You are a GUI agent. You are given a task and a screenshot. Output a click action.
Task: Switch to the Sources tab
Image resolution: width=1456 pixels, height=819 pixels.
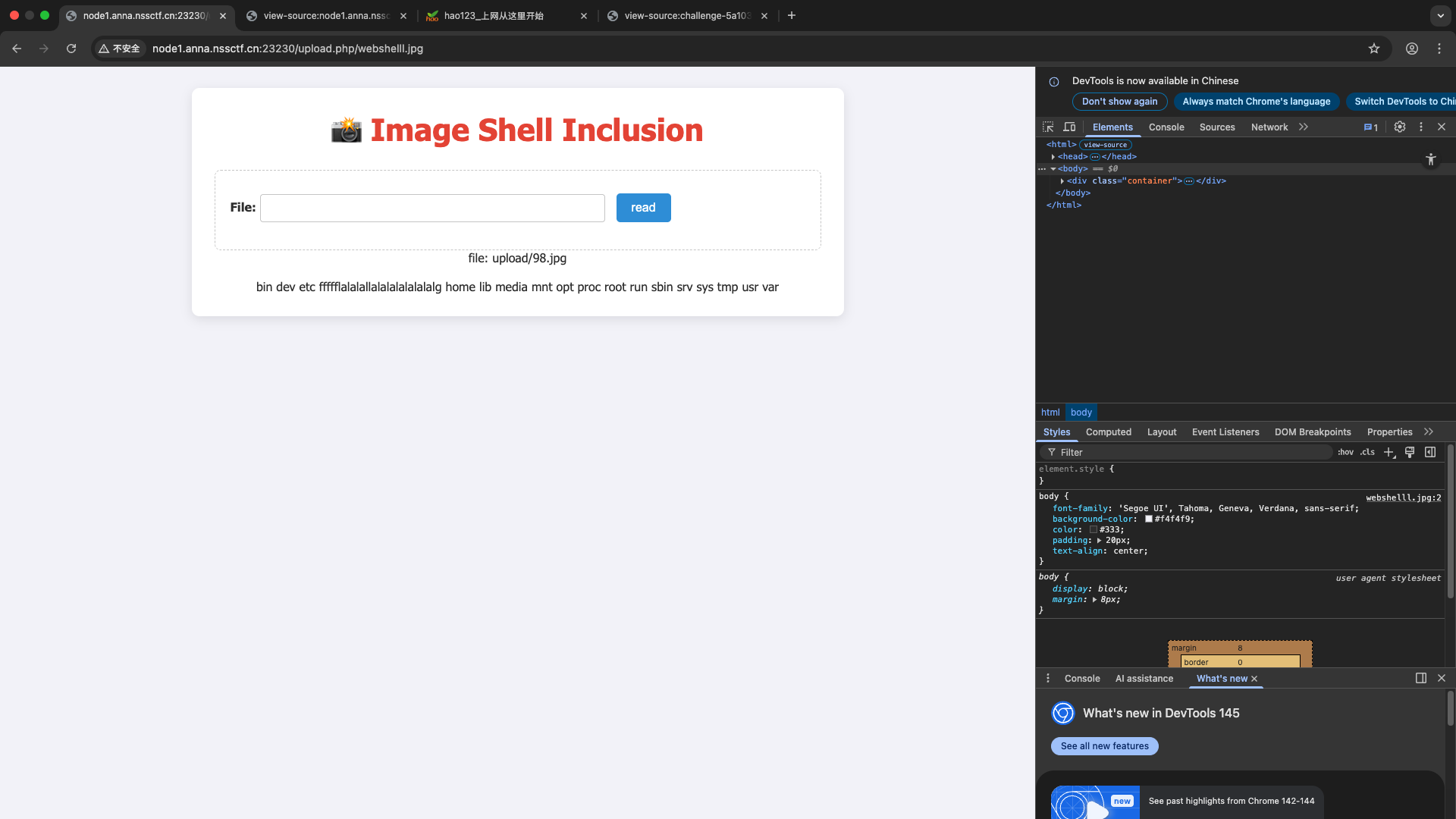coord(1217,127)
